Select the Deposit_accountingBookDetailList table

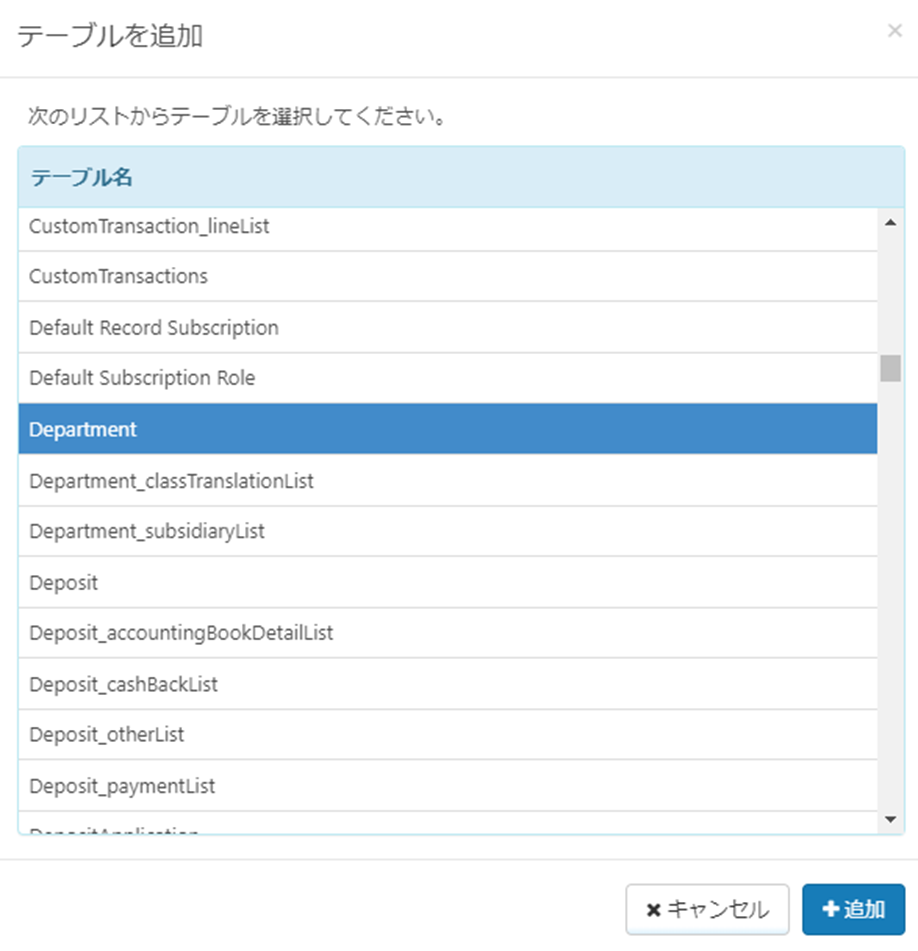pos(440,633)
